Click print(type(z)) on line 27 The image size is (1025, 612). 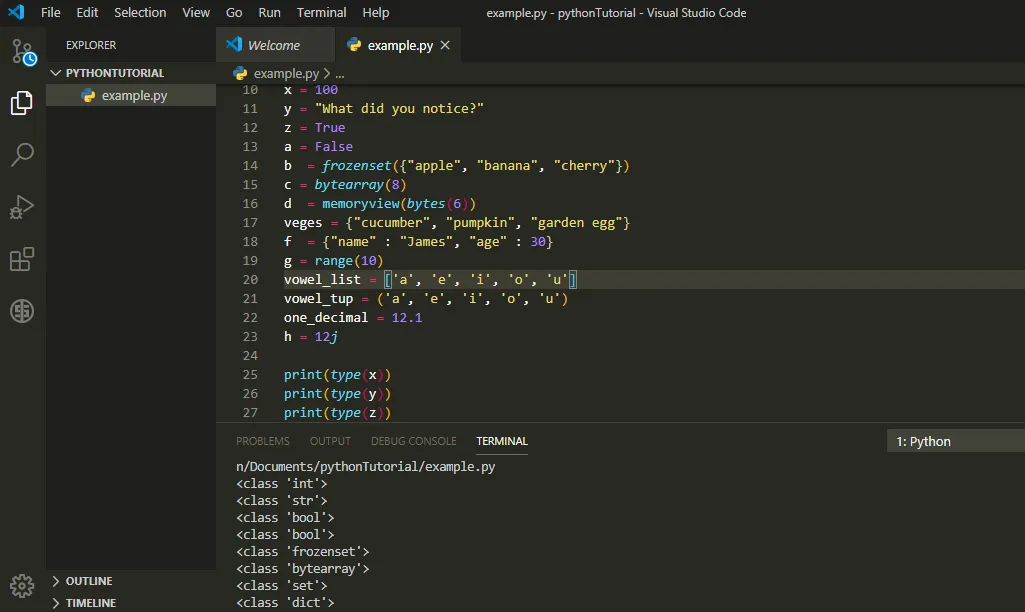337,413
